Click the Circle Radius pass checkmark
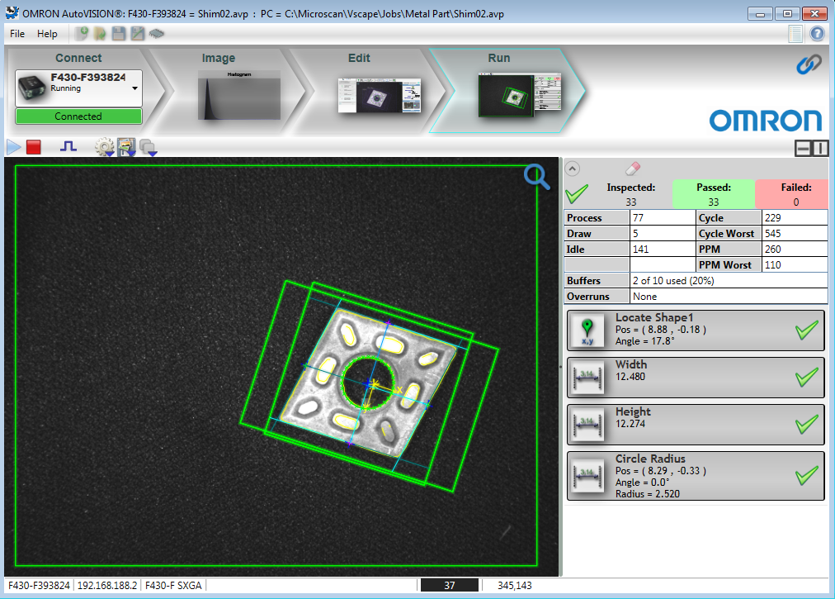835x599 pixels. [x=806, y=475]
